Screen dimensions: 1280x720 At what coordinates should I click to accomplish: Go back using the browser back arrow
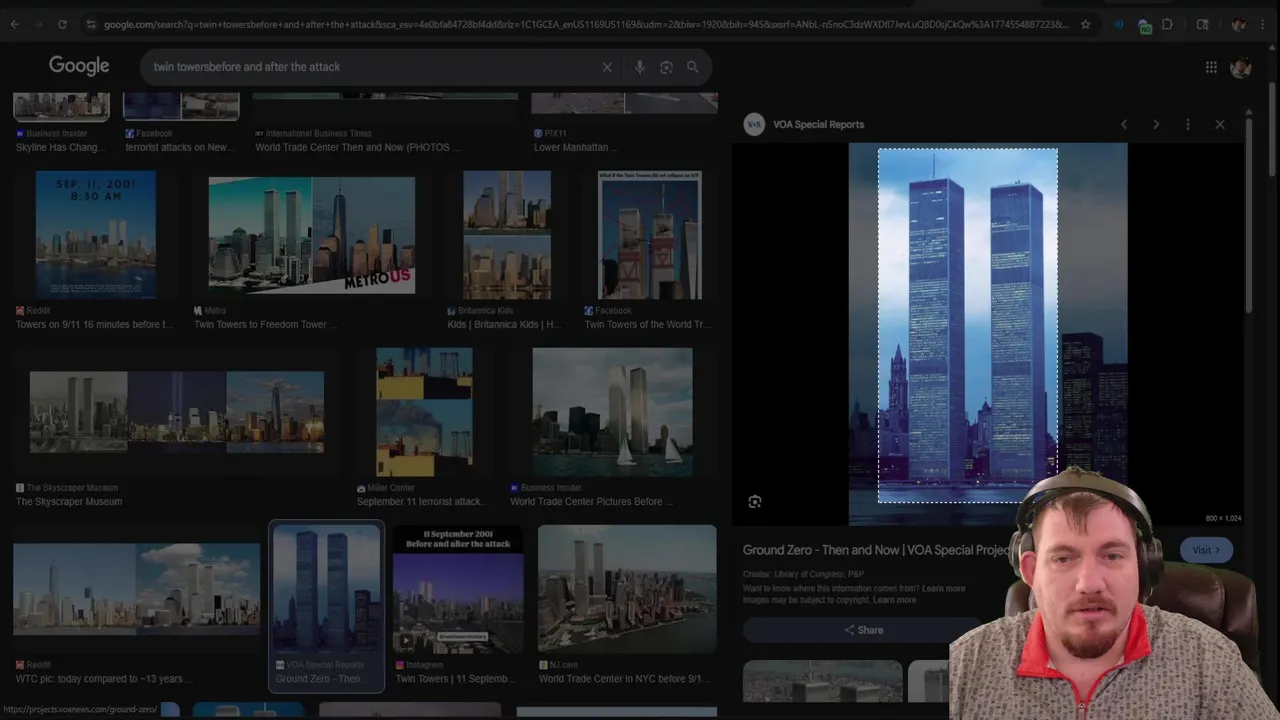(15, 24)
